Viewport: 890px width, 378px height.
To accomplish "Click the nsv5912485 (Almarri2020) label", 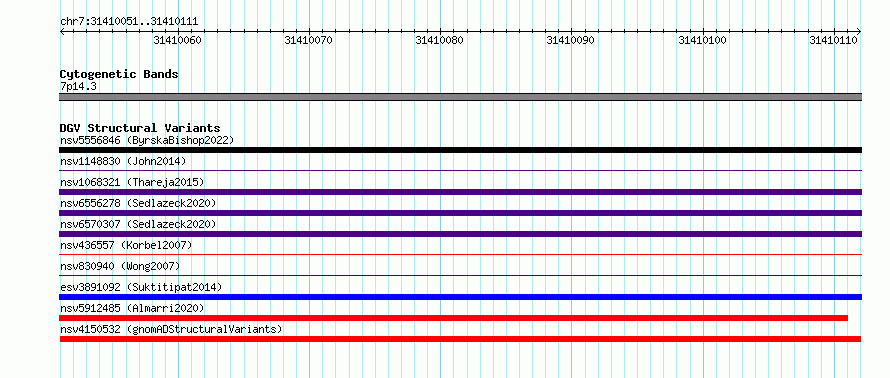I will [x=132, y=308].
